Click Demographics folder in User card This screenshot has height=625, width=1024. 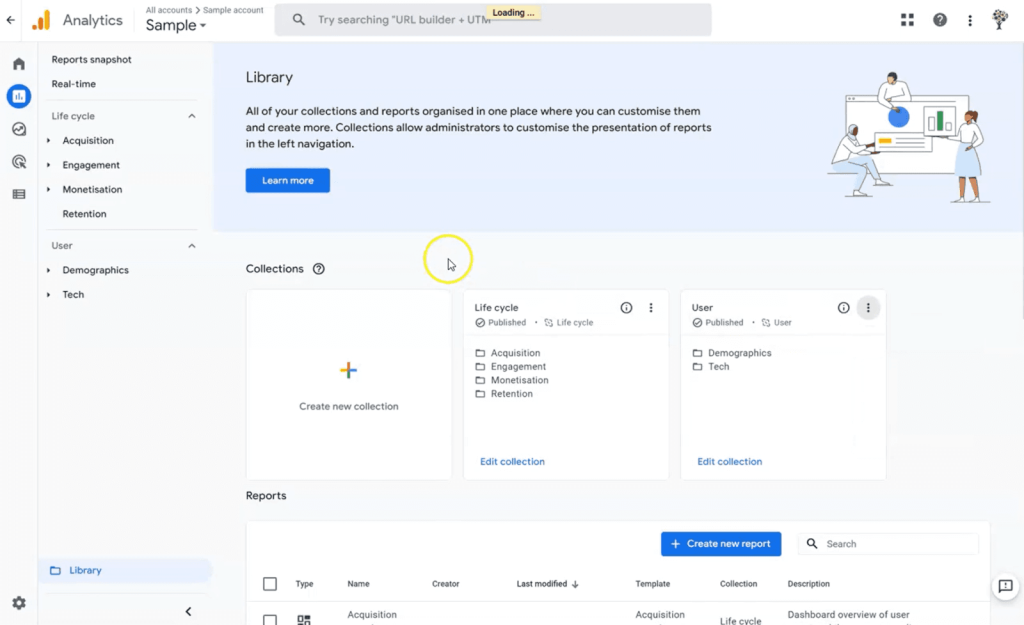click(x=732, y=353)
